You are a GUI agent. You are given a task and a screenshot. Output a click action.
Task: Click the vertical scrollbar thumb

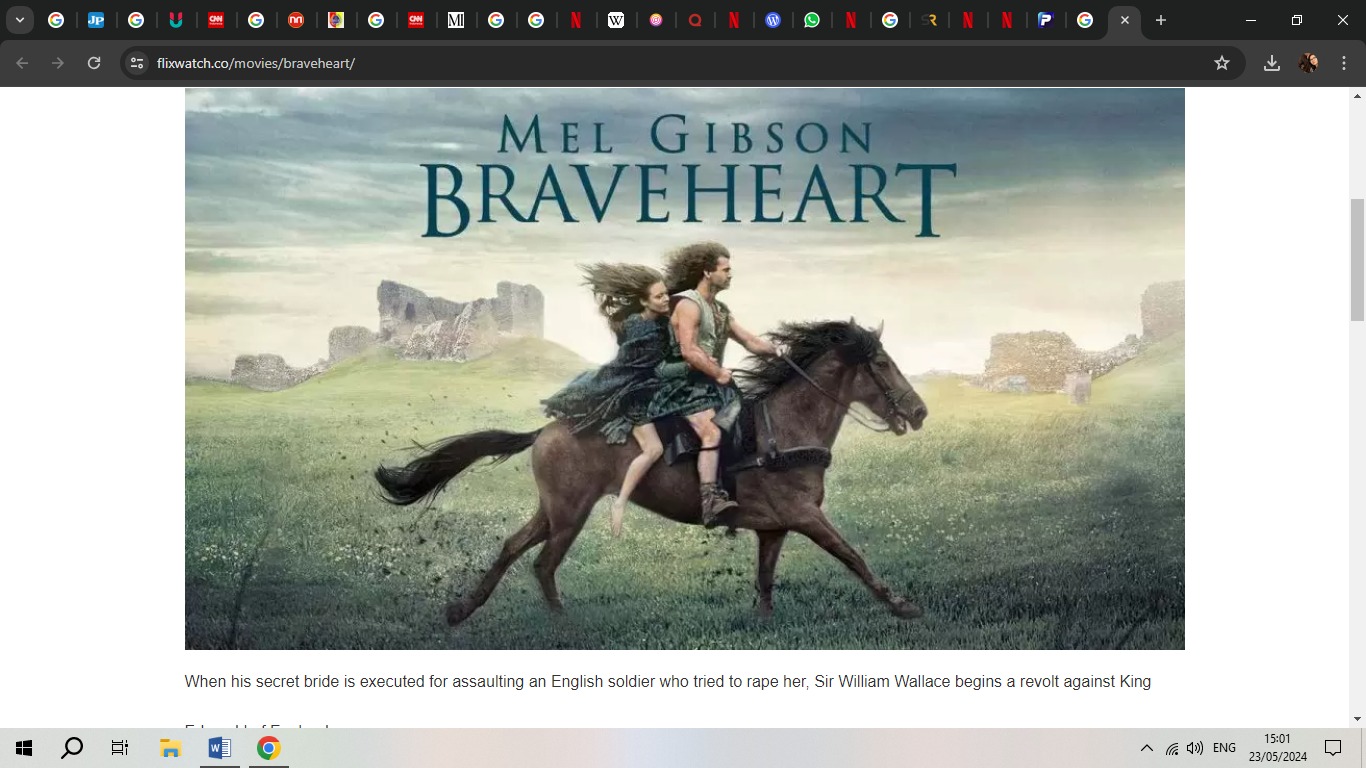coord(1358,260)
